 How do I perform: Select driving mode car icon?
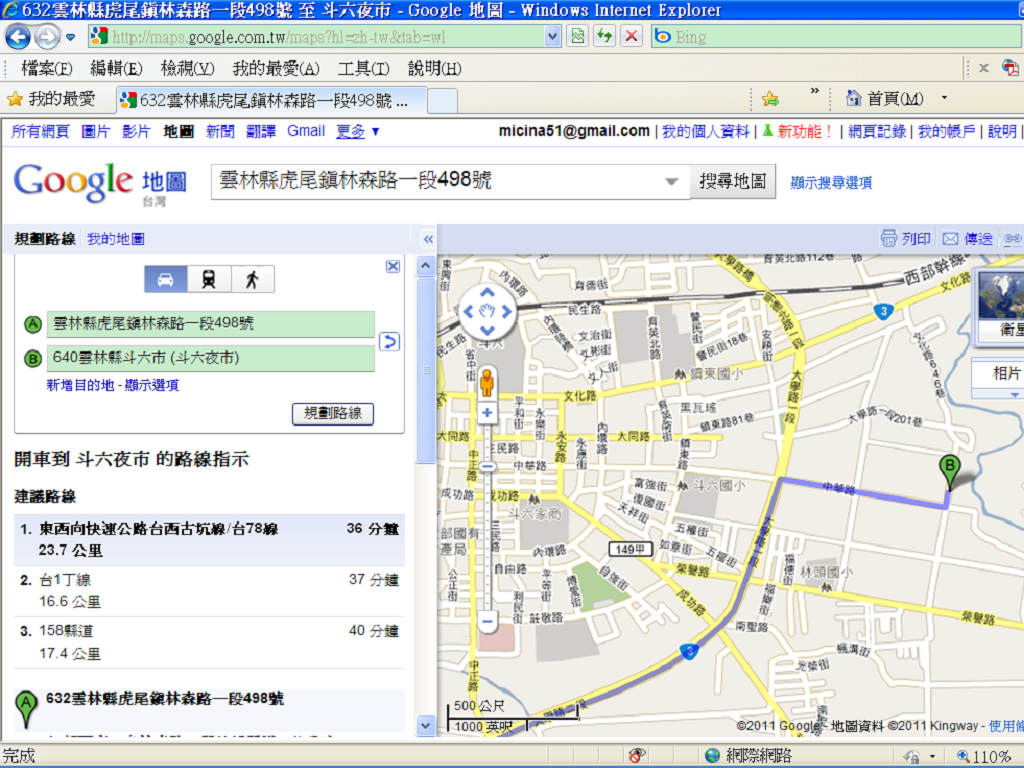166,280
